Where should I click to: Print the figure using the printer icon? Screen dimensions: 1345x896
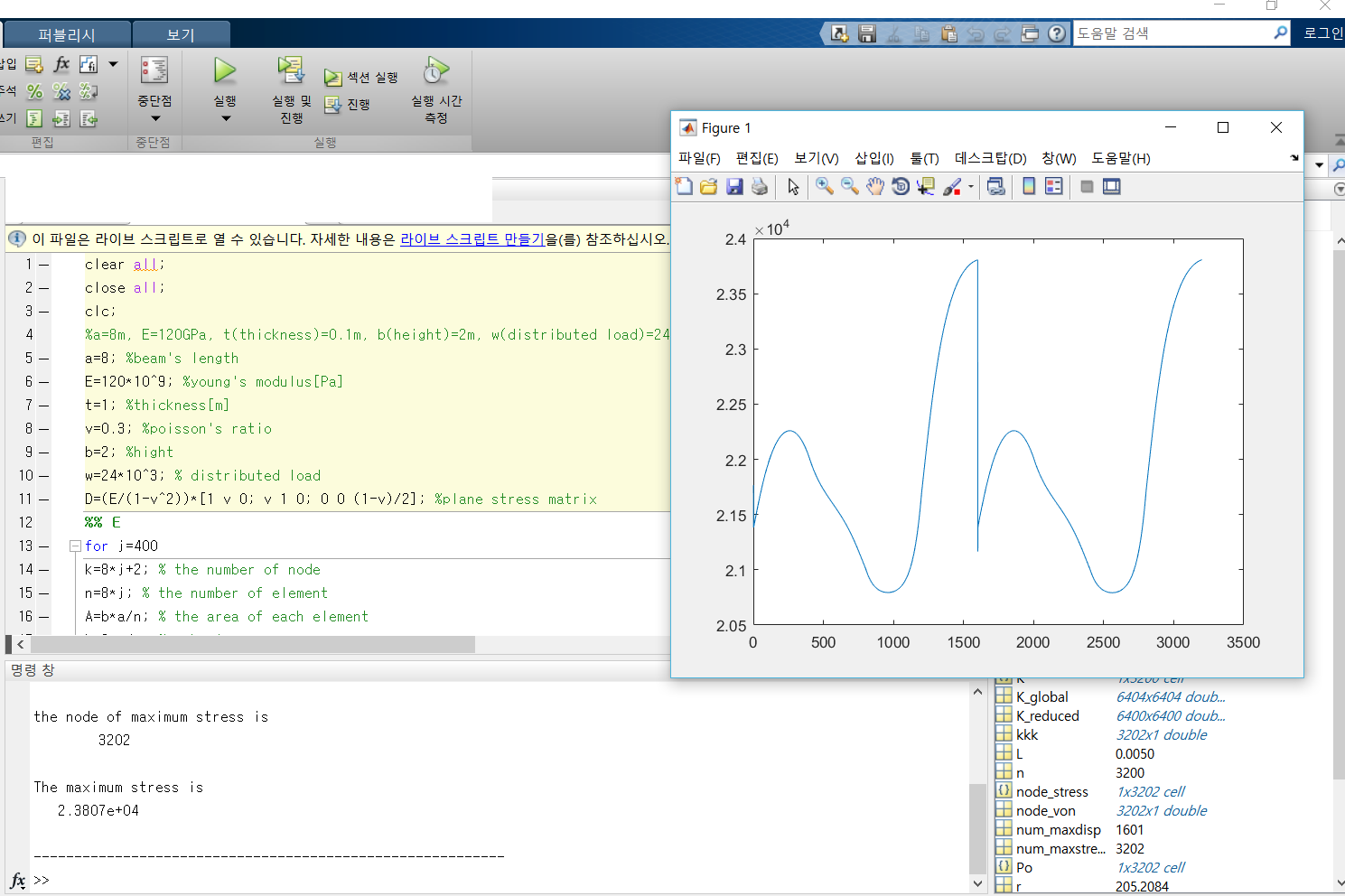(760, 186)
